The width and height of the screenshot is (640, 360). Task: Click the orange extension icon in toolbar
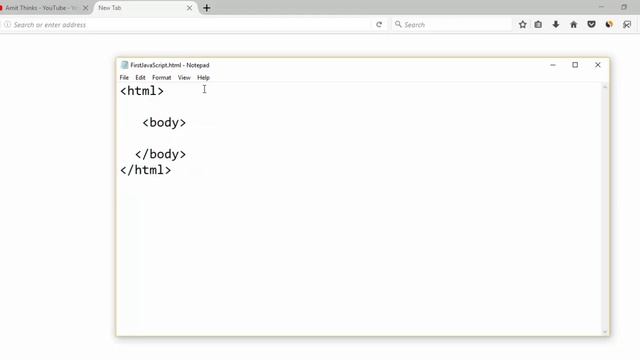click(x=609, y=24)
